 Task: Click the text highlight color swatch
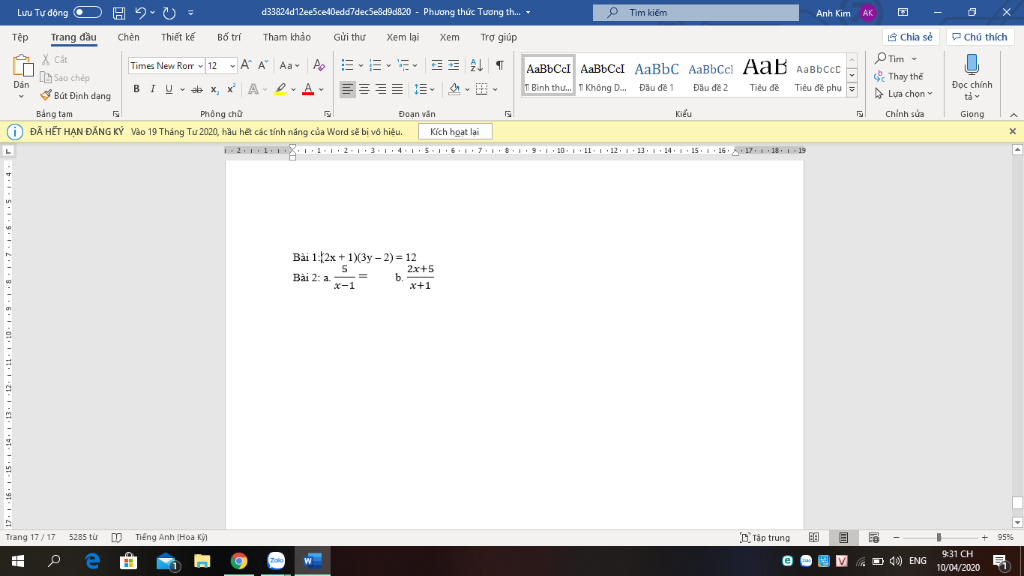pyautogui.click(x=280, y=89)
